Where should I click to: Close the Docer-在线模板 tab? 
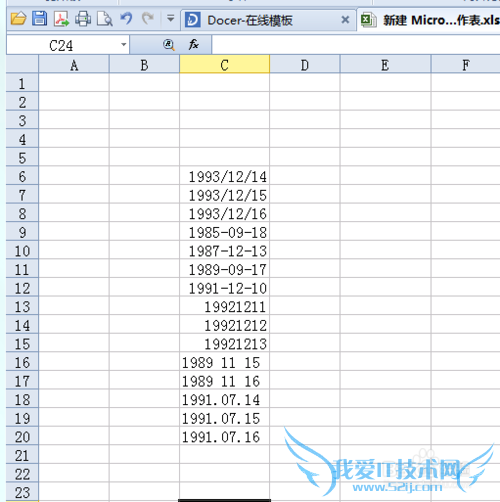pyautogui.click(x=345, y=20)
